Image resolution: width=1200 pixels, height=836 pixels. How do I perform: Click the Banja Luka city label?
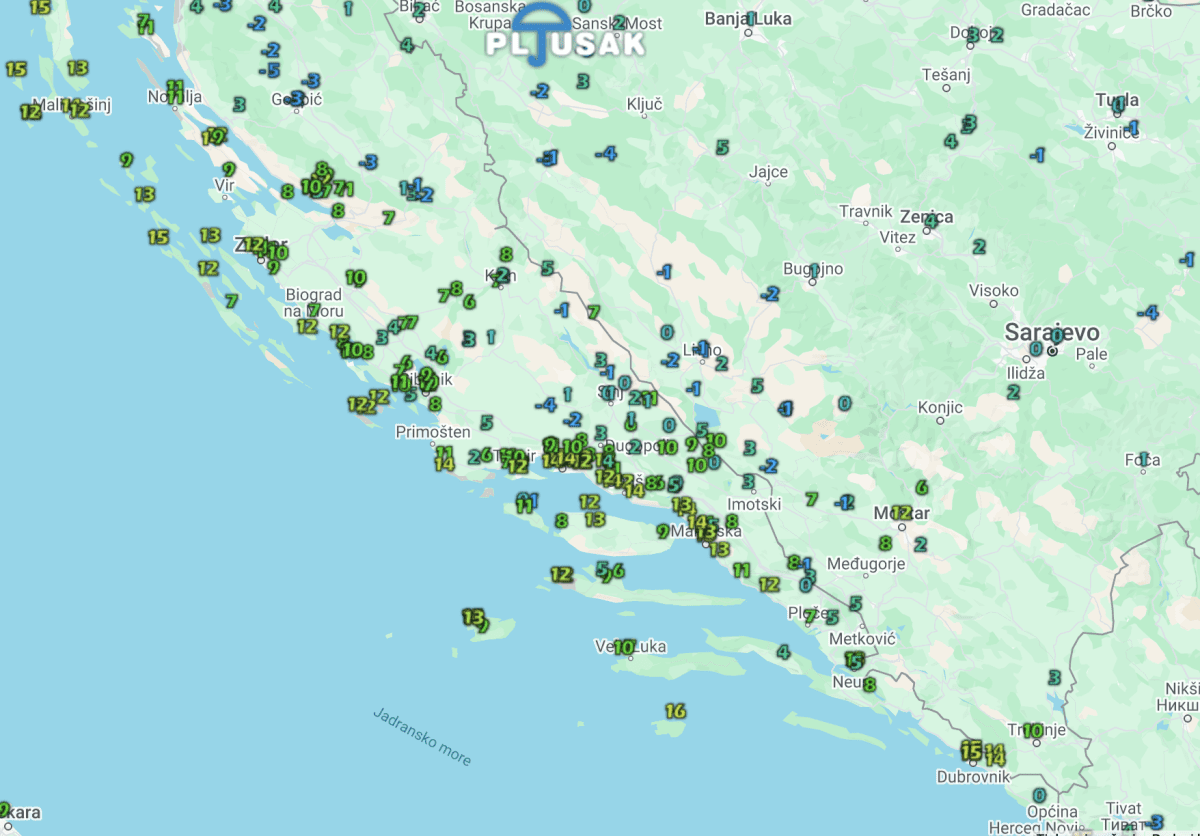[748, 18]
